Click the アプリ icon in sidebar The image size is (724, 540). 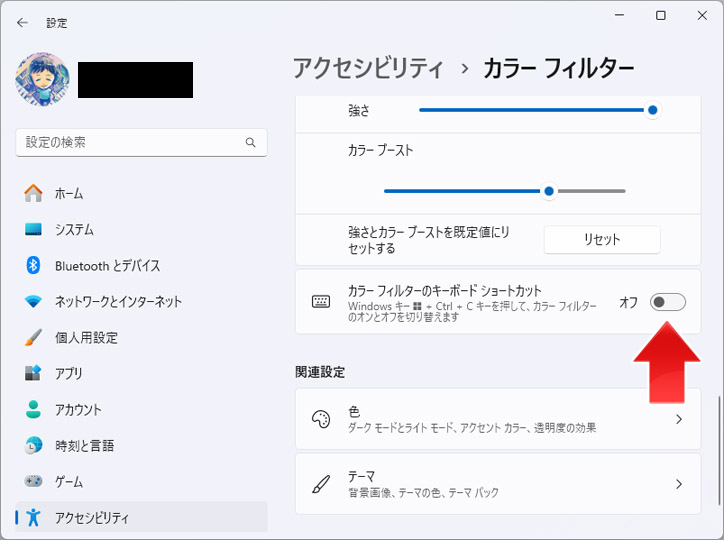click(x=33, y=373)
